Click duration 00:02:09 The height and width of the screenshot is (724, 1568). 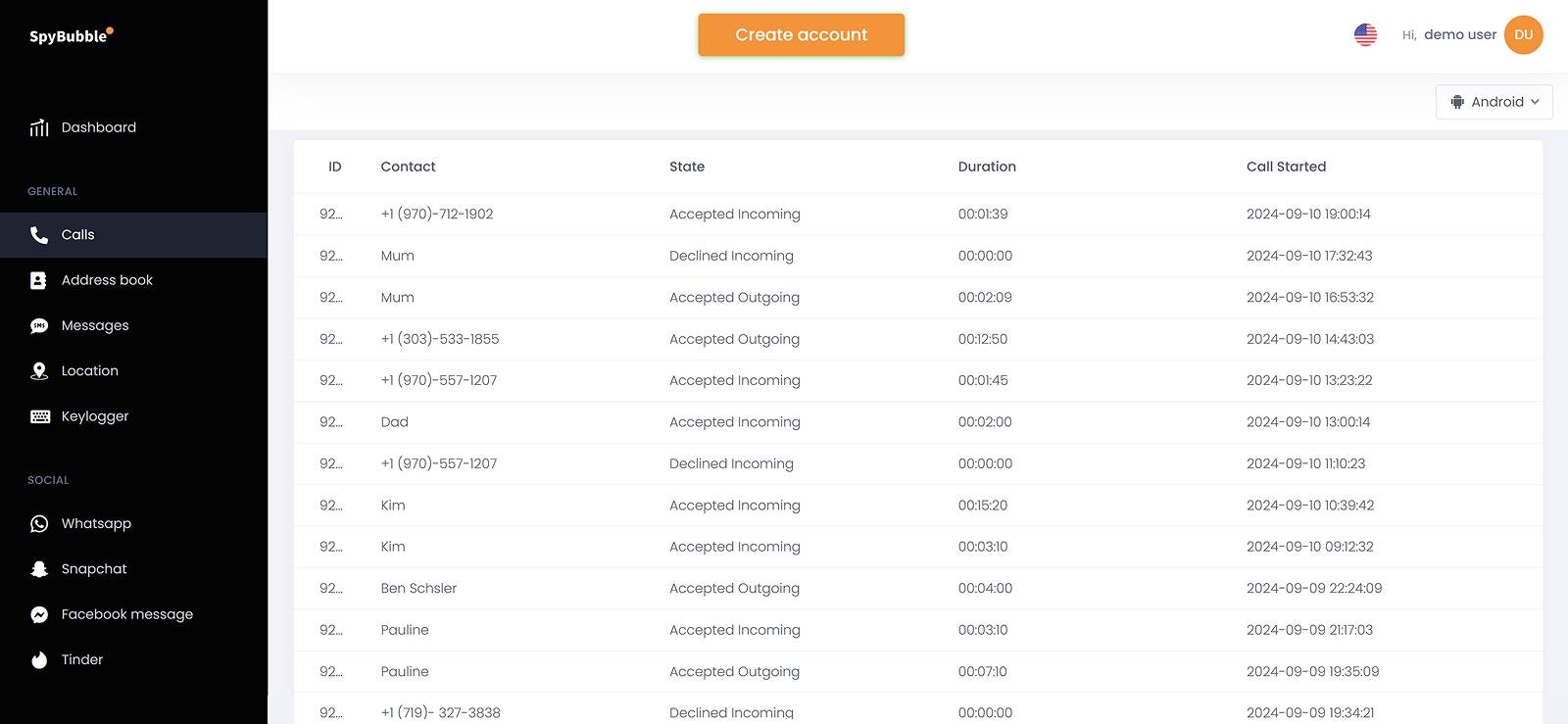(x=985, y=298)
